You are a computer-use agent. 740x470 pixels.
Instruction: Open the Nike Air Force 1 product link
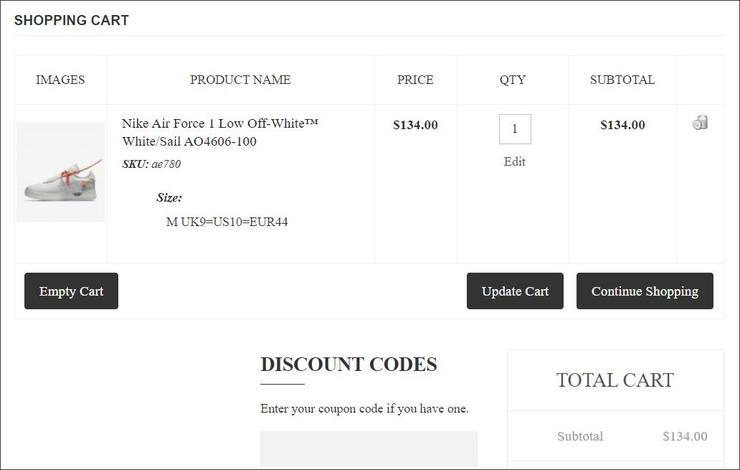[x=220, y=132]
